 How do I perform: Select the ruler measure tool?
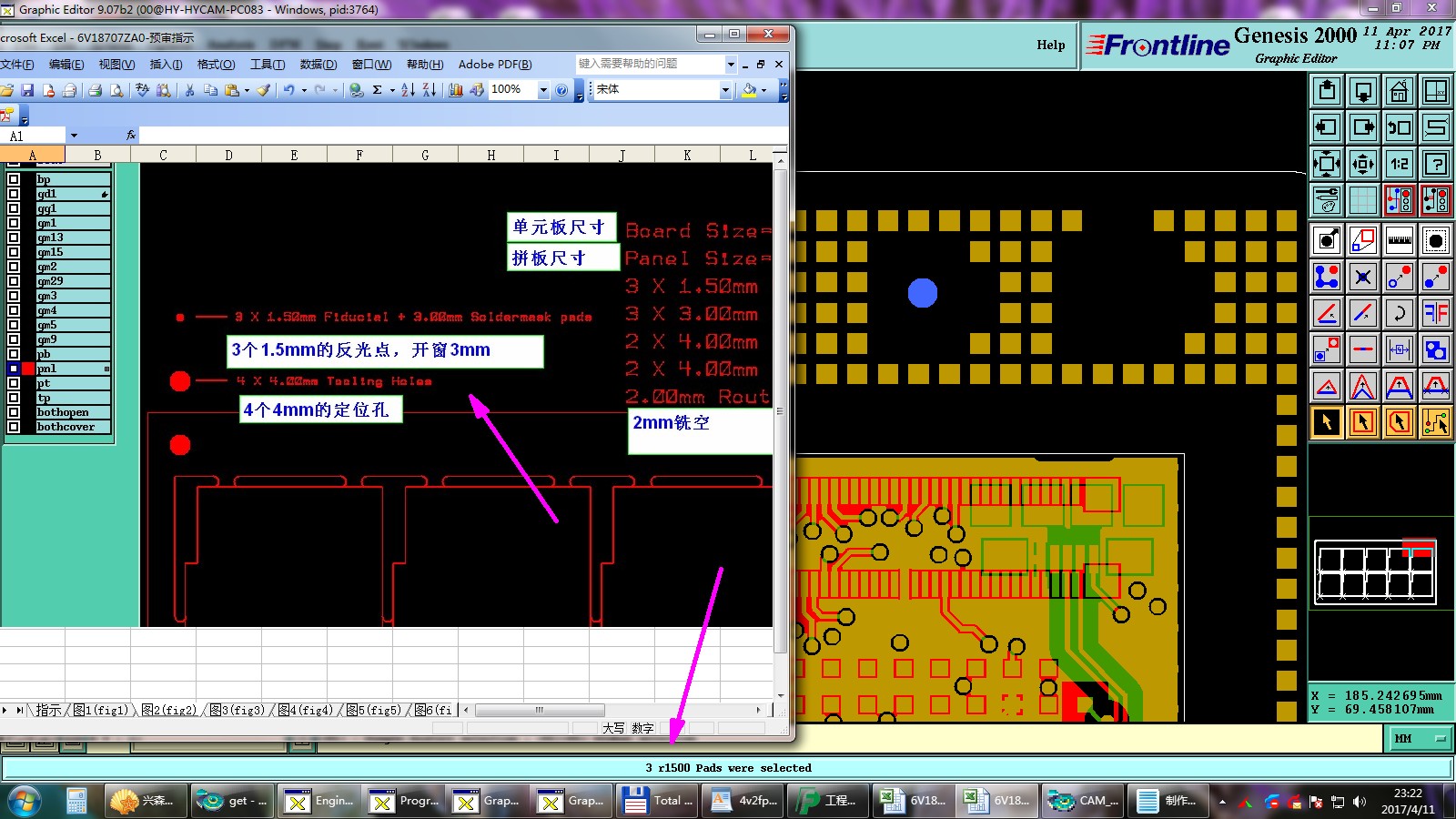coord(1400,240)
